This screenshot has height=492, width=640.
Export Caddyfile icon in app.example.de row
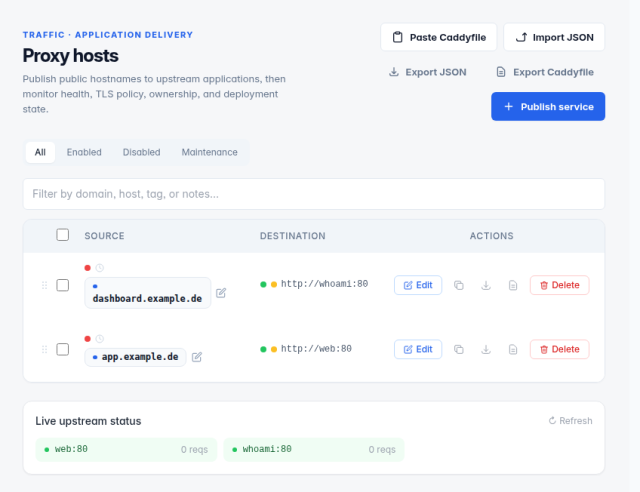pos(513,349)
